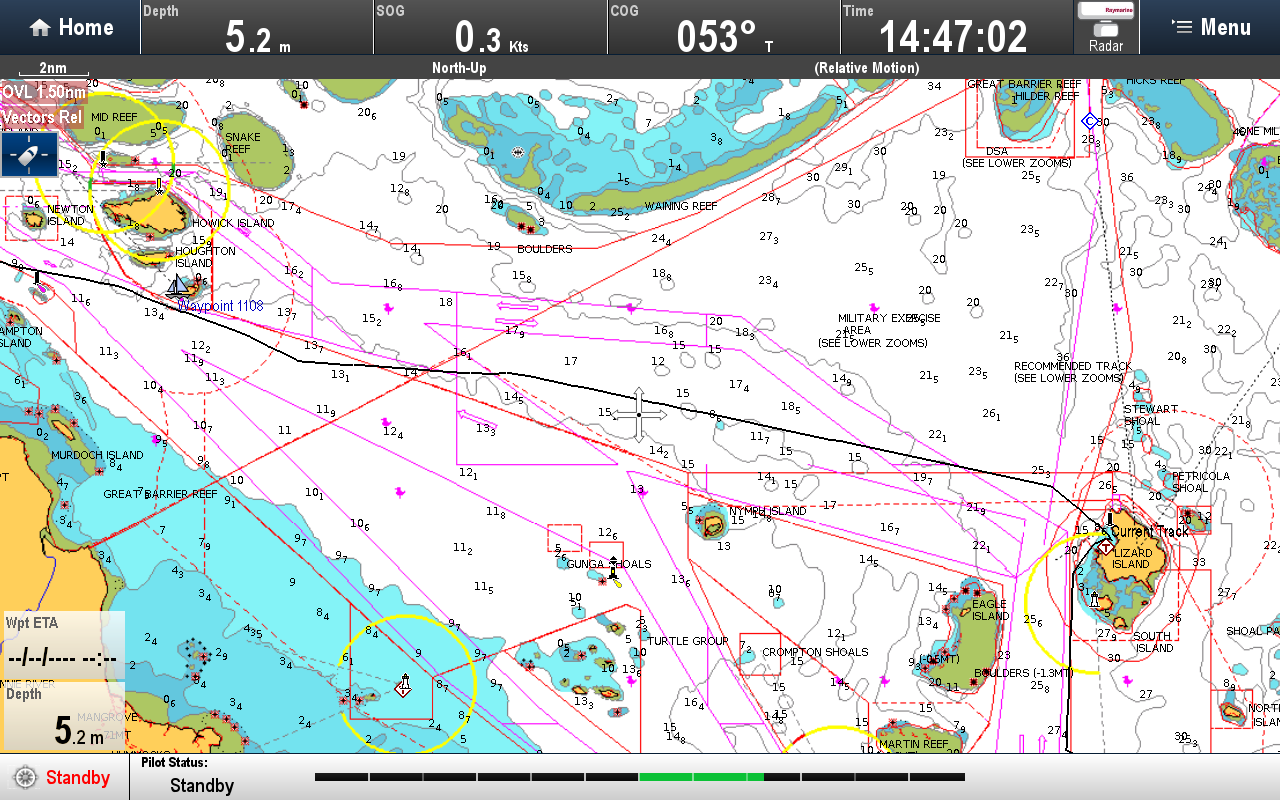Open the Wpt ETA data overlay
Image resolution: width=1280 pixels, height=800 pixels.
[x=63, y=646]
